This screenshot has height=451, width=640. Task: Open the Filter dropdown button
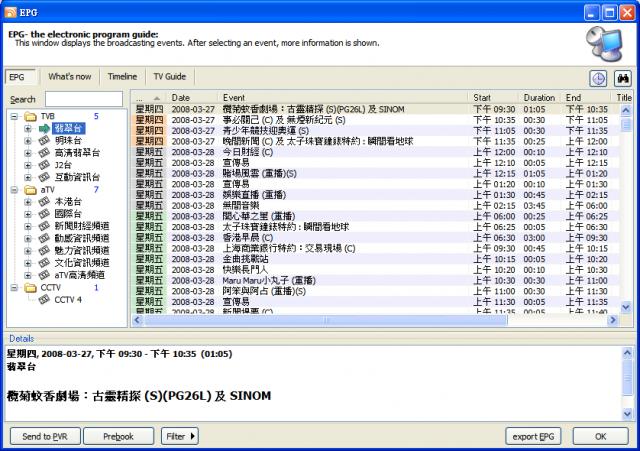180,436
